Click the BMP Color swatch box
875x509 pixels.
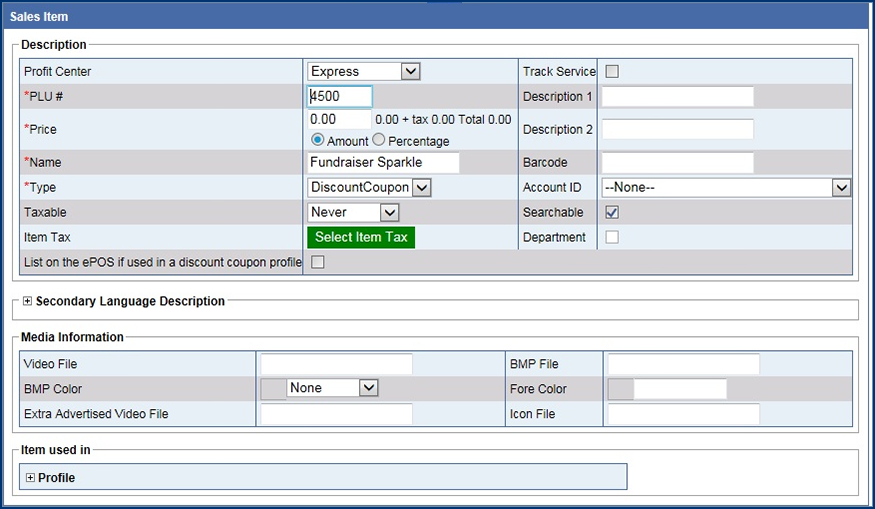coord(272,388)
